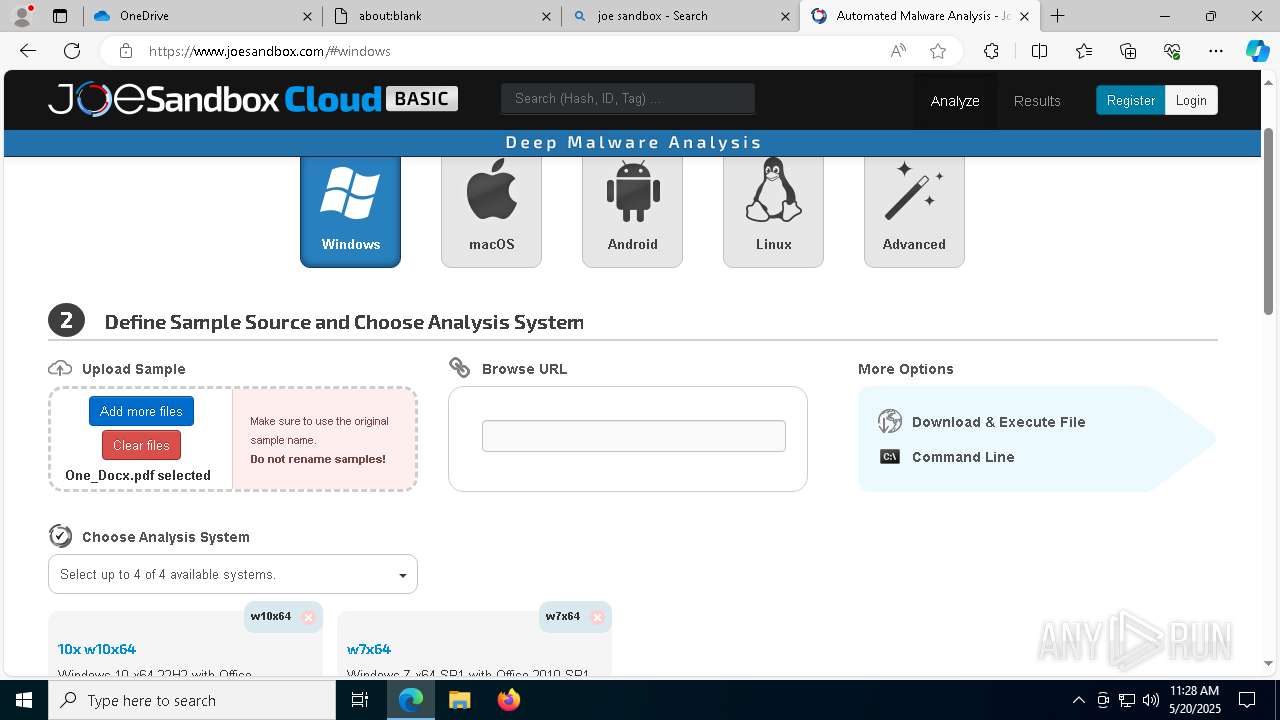Viewport: 1280px width, 720px height.
Task: Open Read Aloud in address bar
Action: click(x=898, y=51)
